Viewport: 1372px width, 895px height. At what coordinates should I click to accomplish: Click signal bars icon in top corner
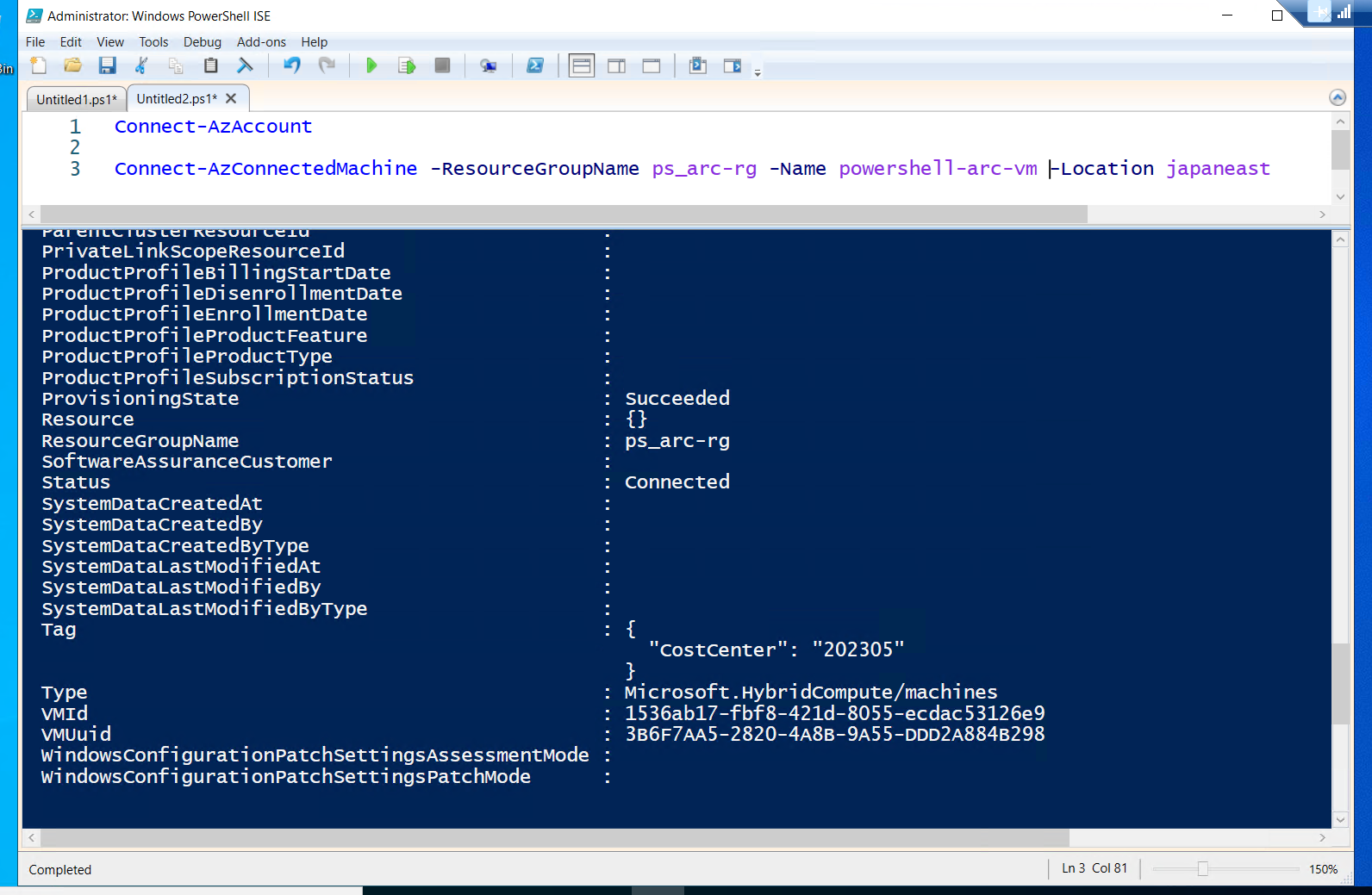coord(1344,11)
